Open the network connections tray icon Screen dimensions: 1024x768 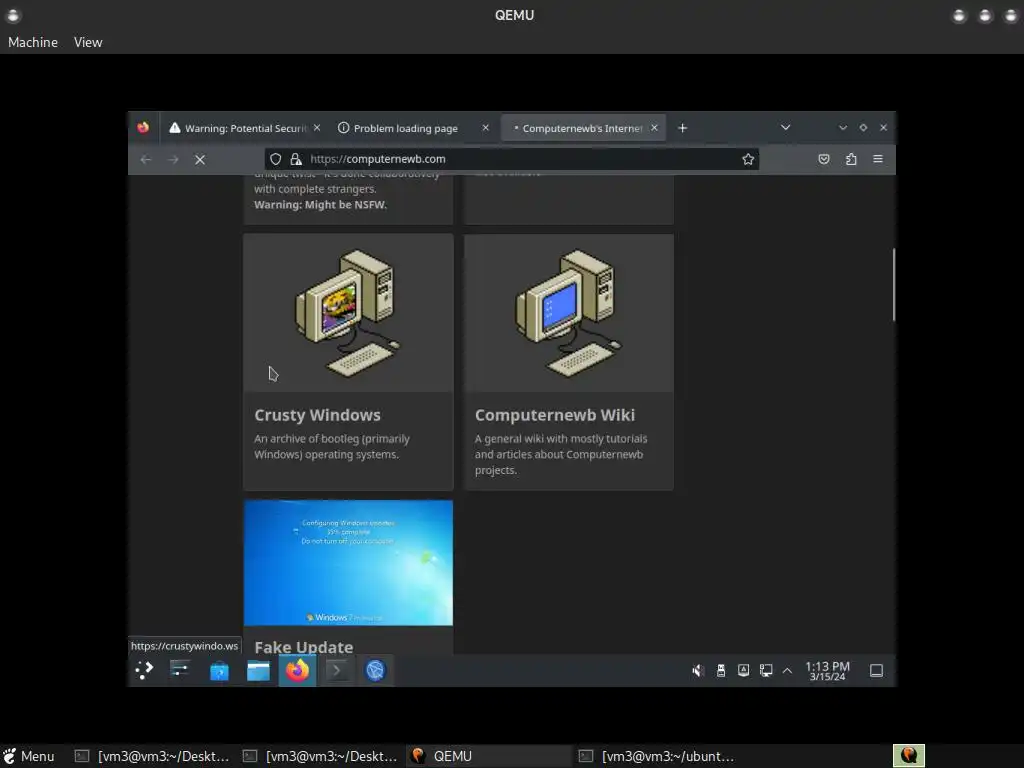click(x=765, y=671)
